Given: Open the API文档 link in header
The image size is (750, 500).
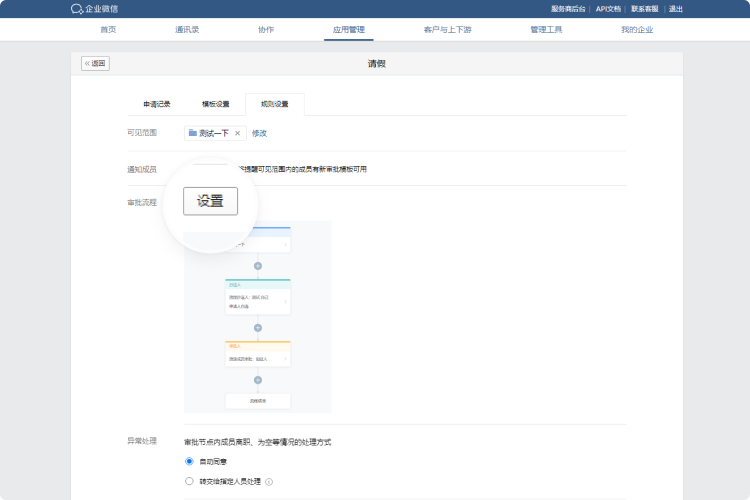Looking at the screenshot, I should coord(608,9).
